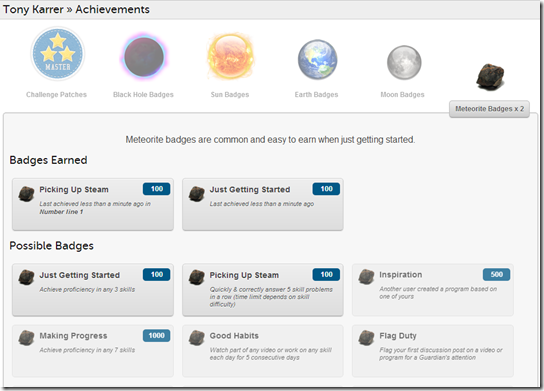The width and height of the screenshot is (544, 391).
Task: Switch to Moon Badges label
Action: pos(402,94)
